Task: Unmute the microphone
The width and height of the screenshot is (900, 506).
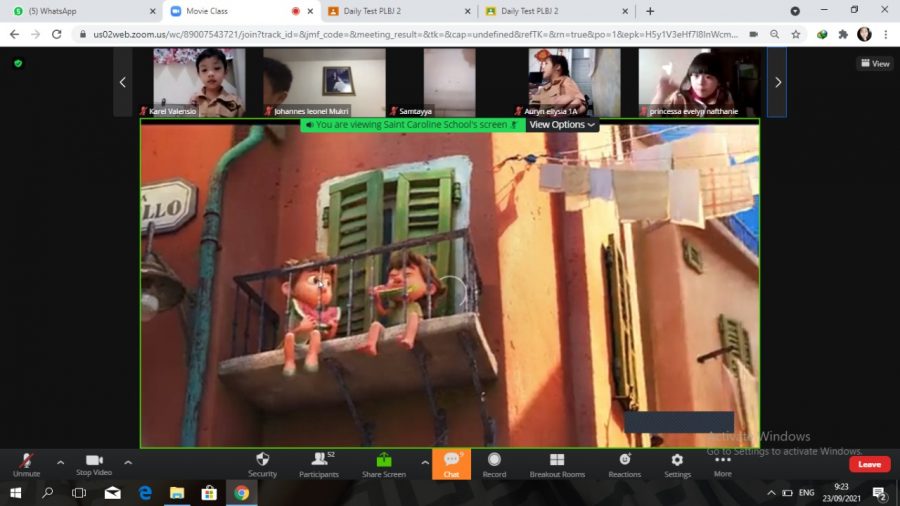Action: click(x=26, y=463)
